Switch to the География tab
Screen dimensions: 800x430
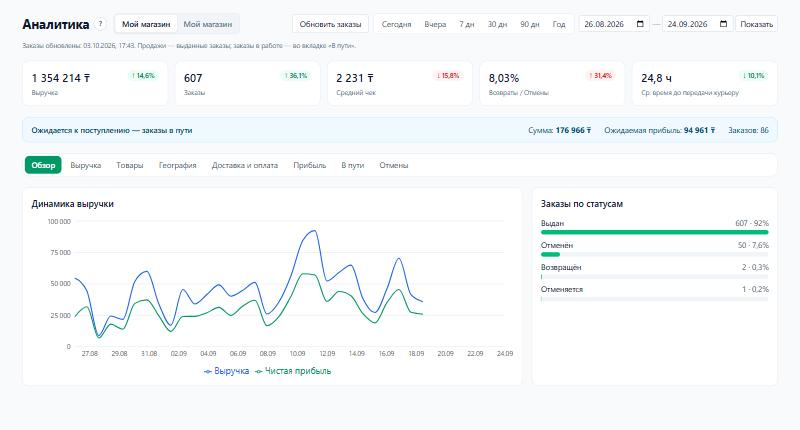(x=178, y=165)
